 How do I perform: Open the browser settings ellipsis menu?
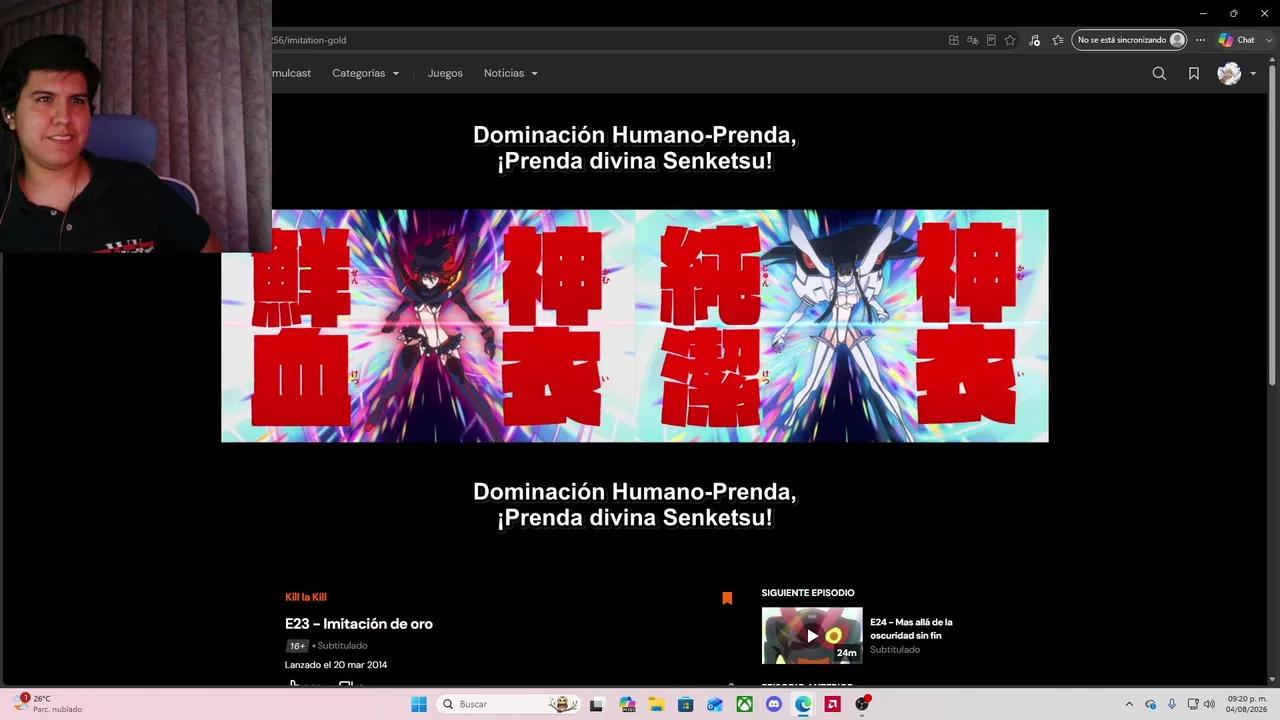pyautogui.click(x=1200, y=40)
